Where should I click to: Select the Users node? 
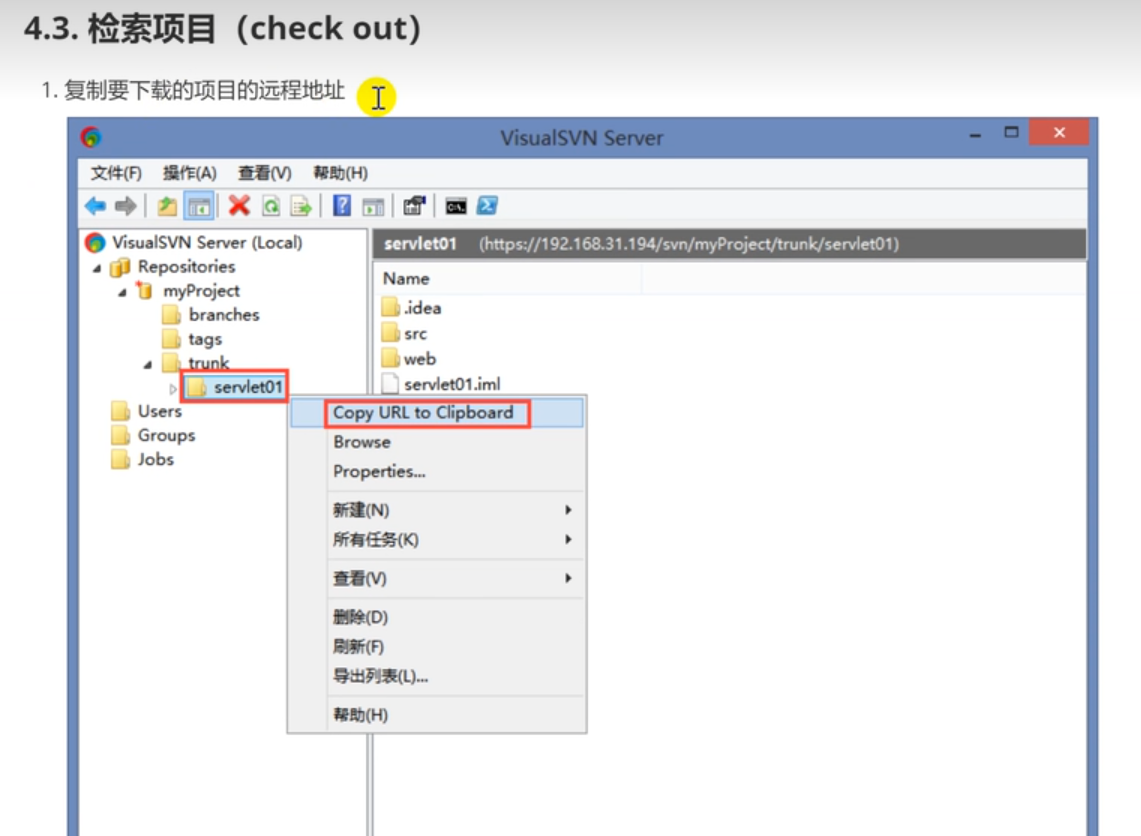(159, 411)
